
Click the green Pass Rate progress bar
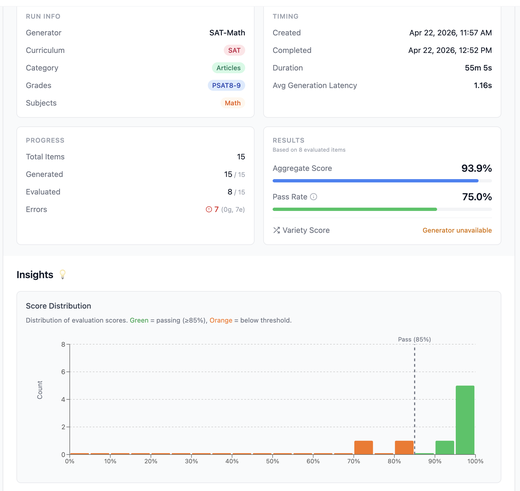point(382,209)
